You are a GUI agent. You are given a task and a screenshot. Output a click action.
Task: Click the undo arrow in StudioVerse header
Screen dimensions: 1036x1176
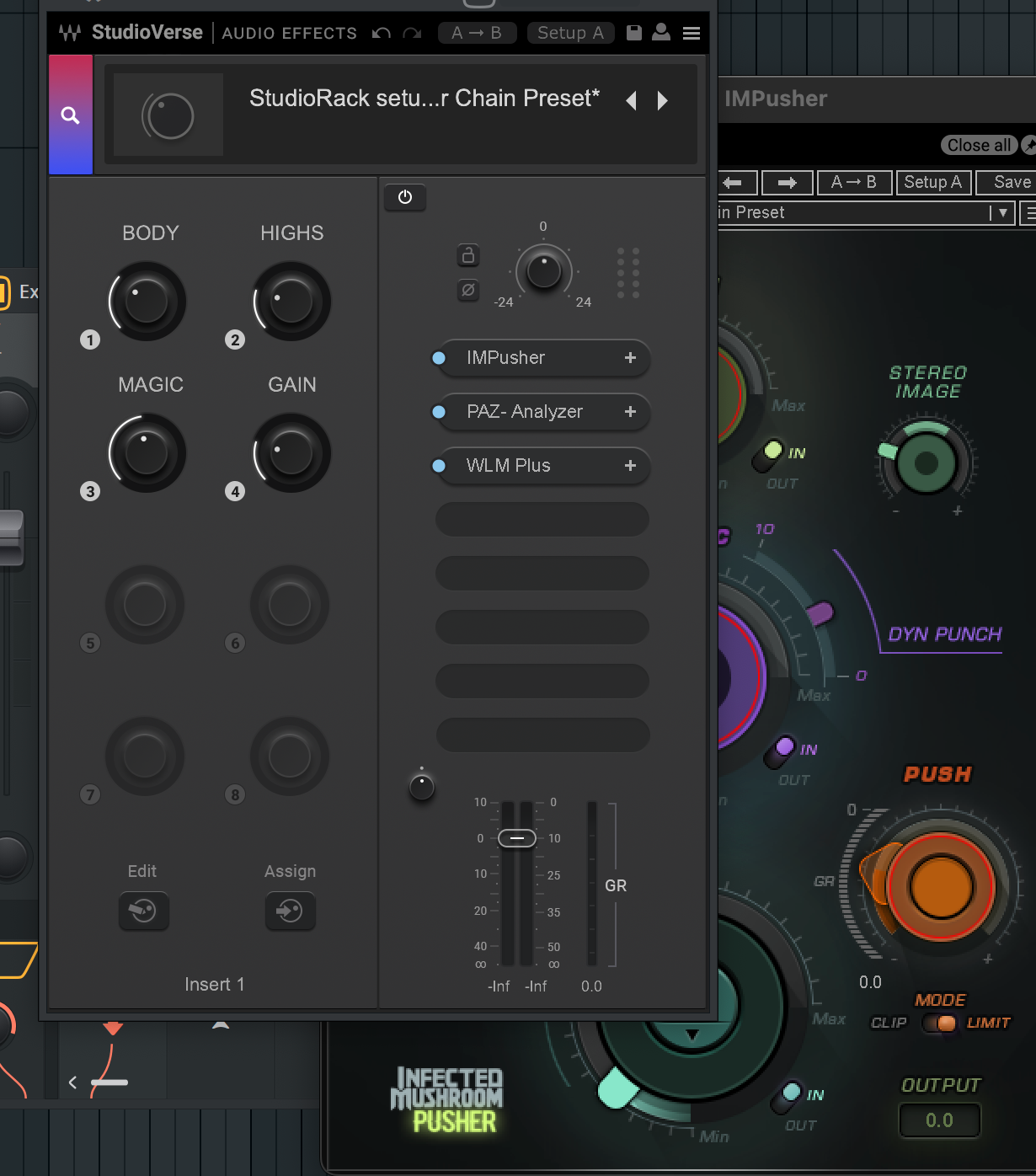(x=382, y=33)
